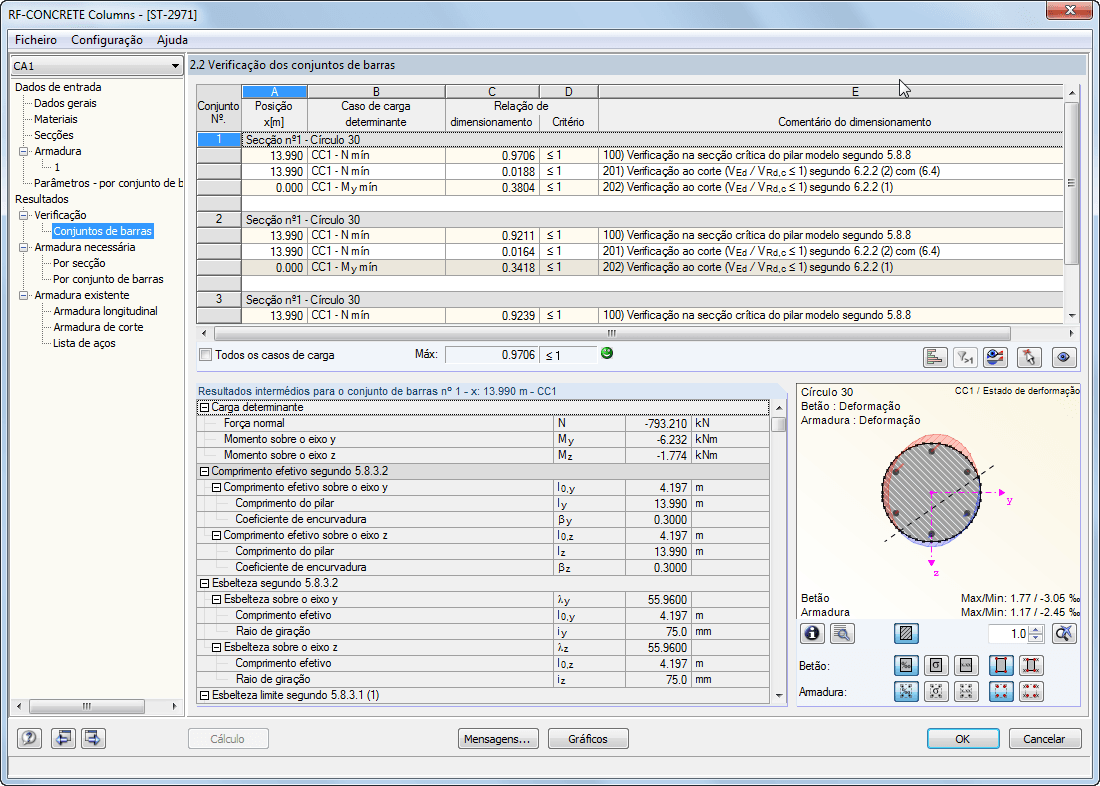1100x786 pixels.
Task: Go to the previous window with left arrow icon
Action: [62, 739]
